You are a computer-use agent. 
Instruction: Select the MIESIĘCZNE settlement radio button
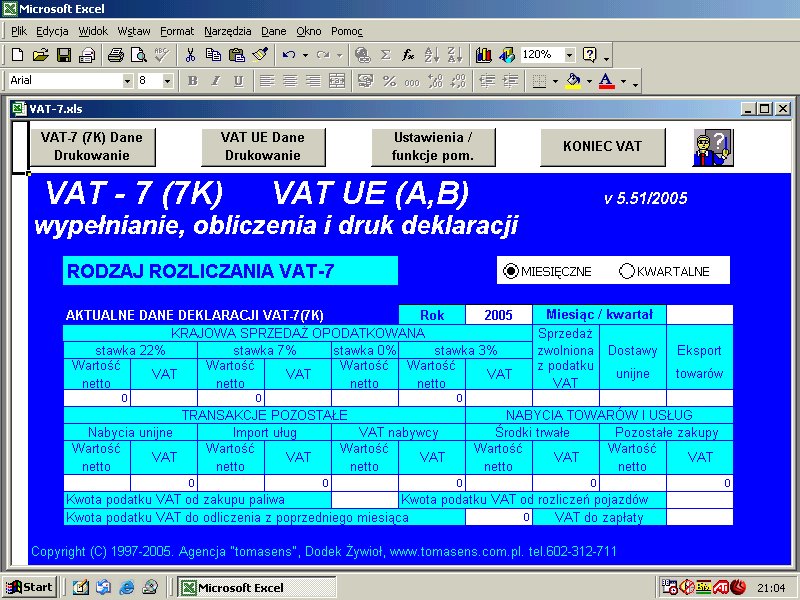[x=510, y=270]
